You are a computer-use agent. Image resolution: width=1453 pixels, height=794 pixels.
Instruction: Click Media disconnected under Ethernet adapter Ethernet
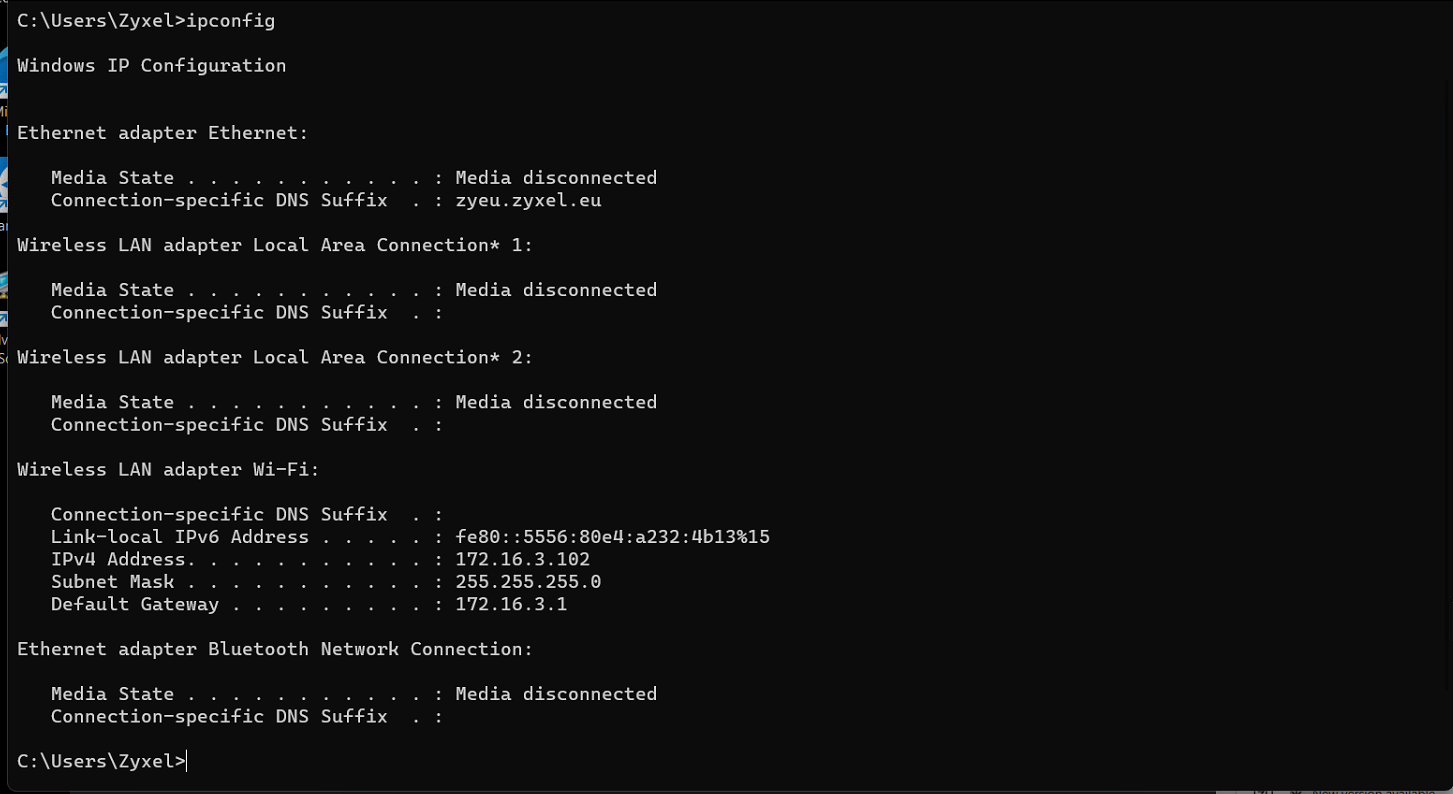click(x=556, y=178)
